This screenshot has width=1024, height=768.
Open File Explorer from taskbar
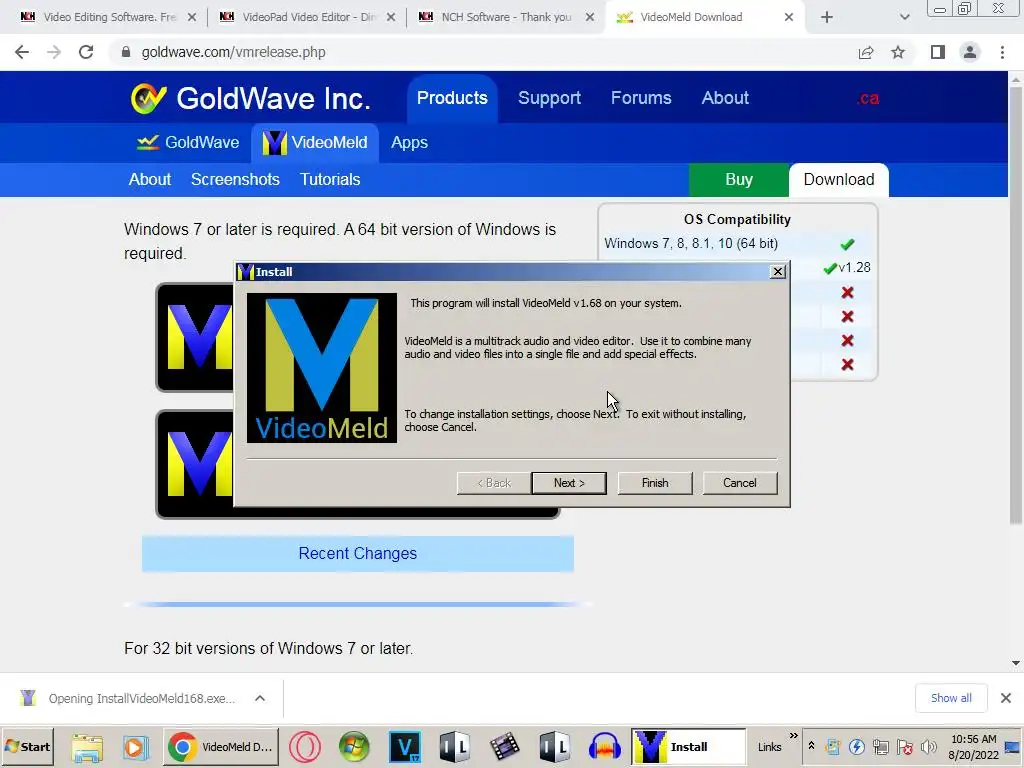(x=87, y=747)
